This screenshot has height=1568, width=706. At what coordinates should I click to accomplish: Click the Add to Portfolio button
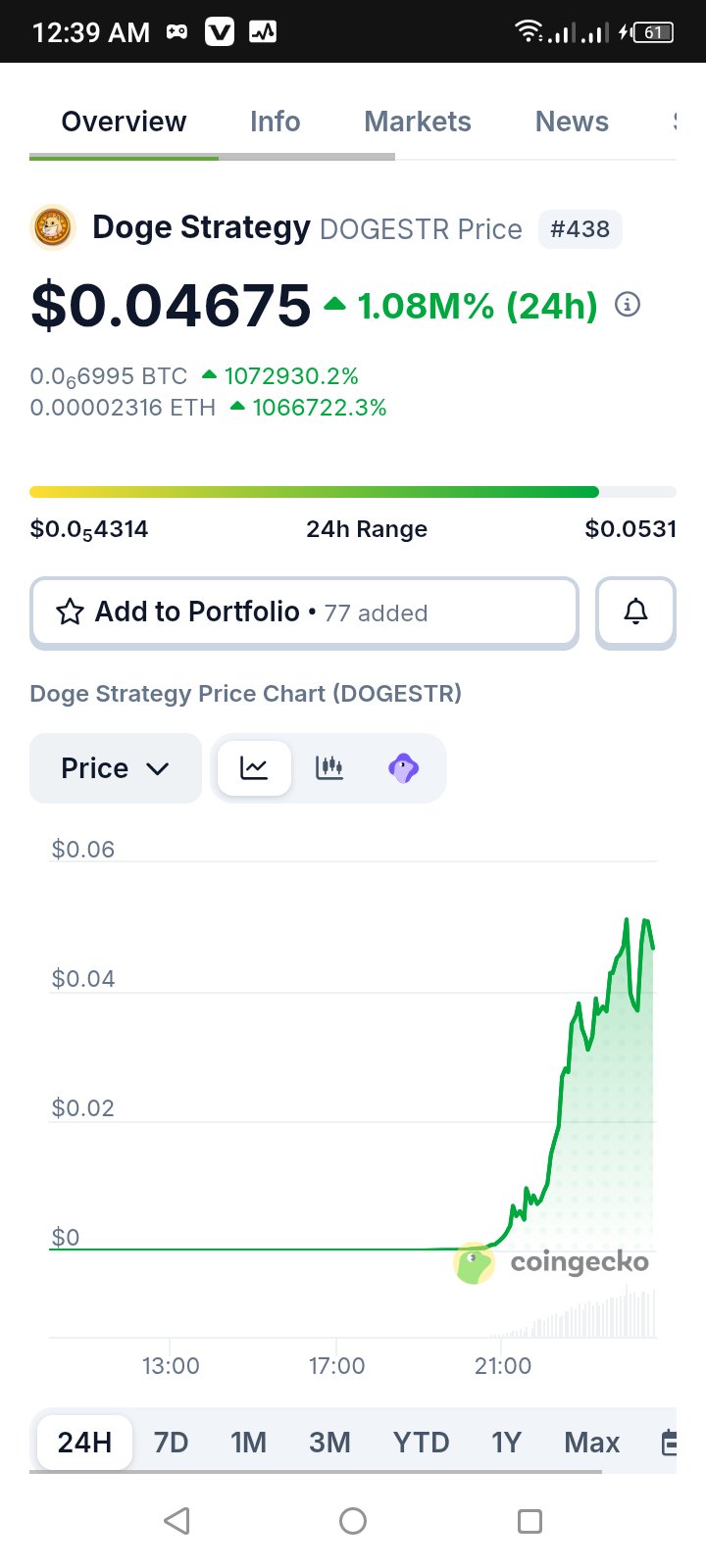[x=304, y=612]
